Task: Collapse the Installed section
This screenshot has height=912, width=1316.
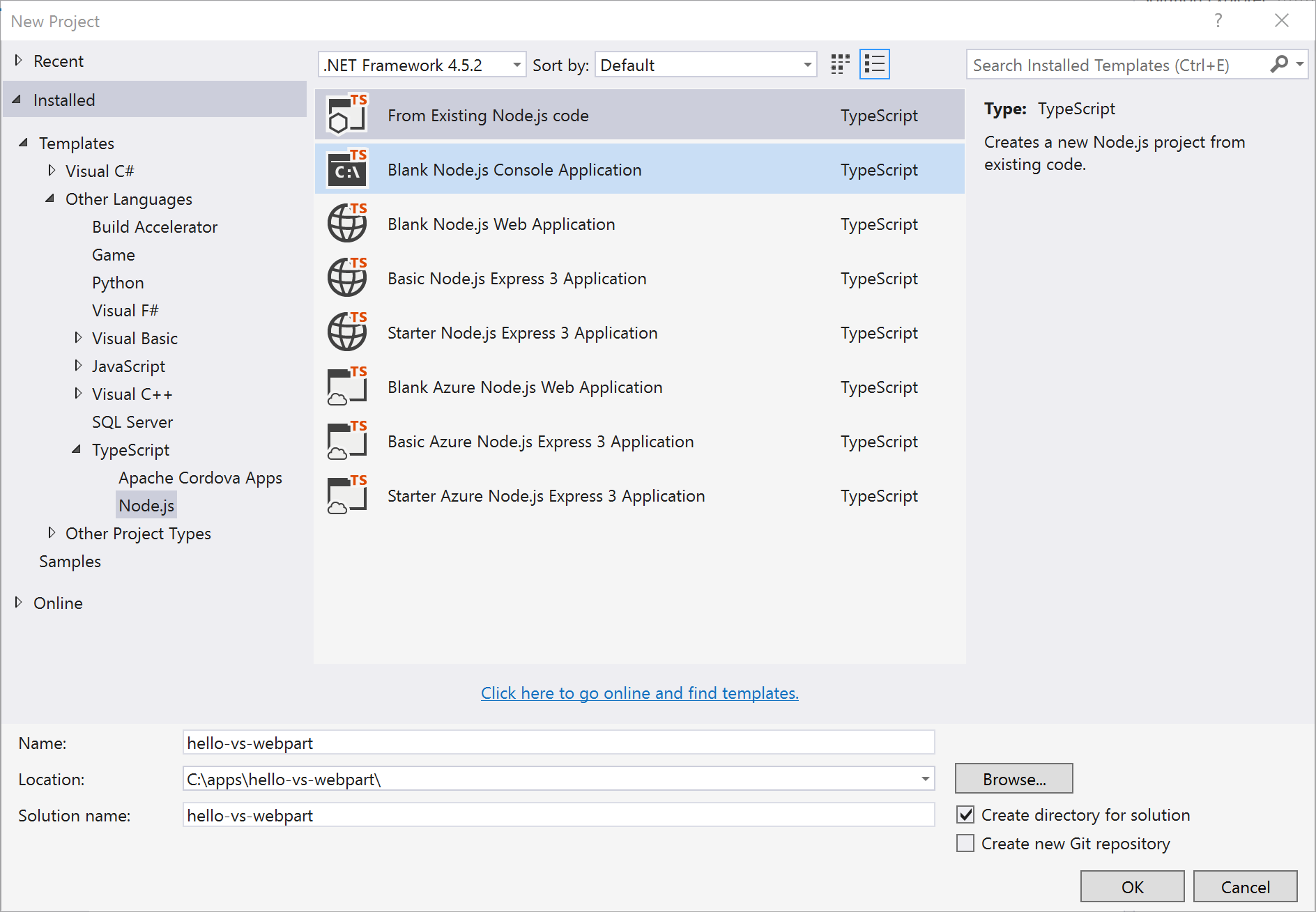Action: point(17,100)
